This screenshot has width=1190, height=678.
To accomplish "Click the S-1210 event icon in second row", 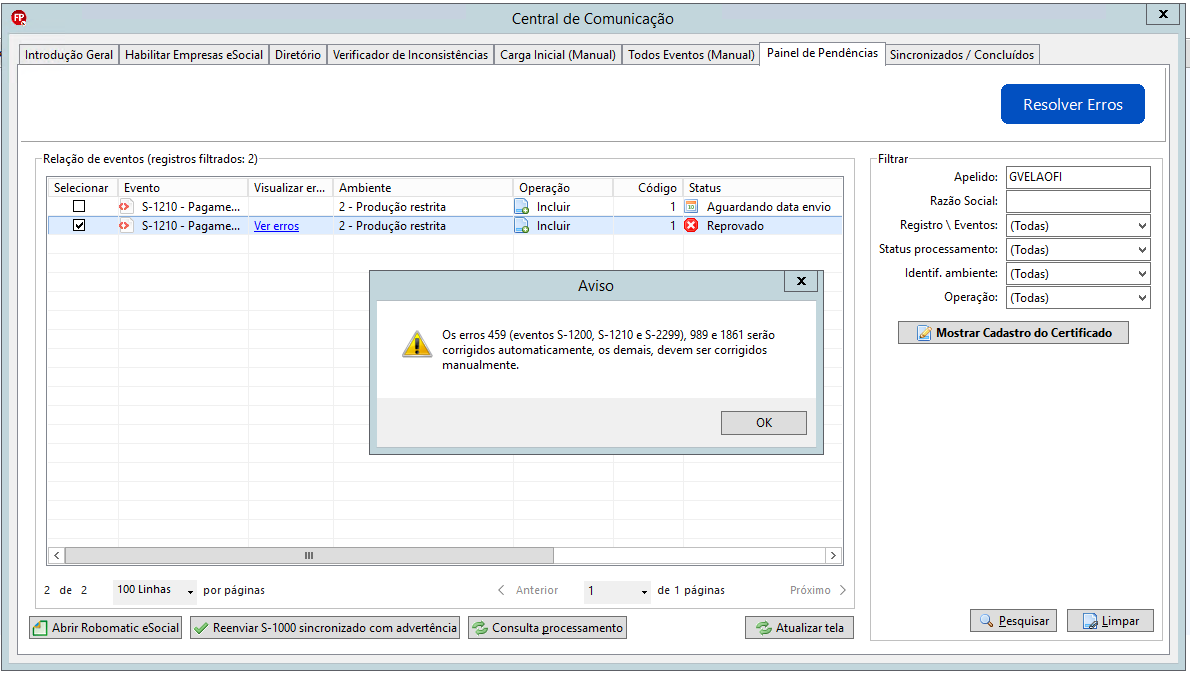I will coord(124,225).
